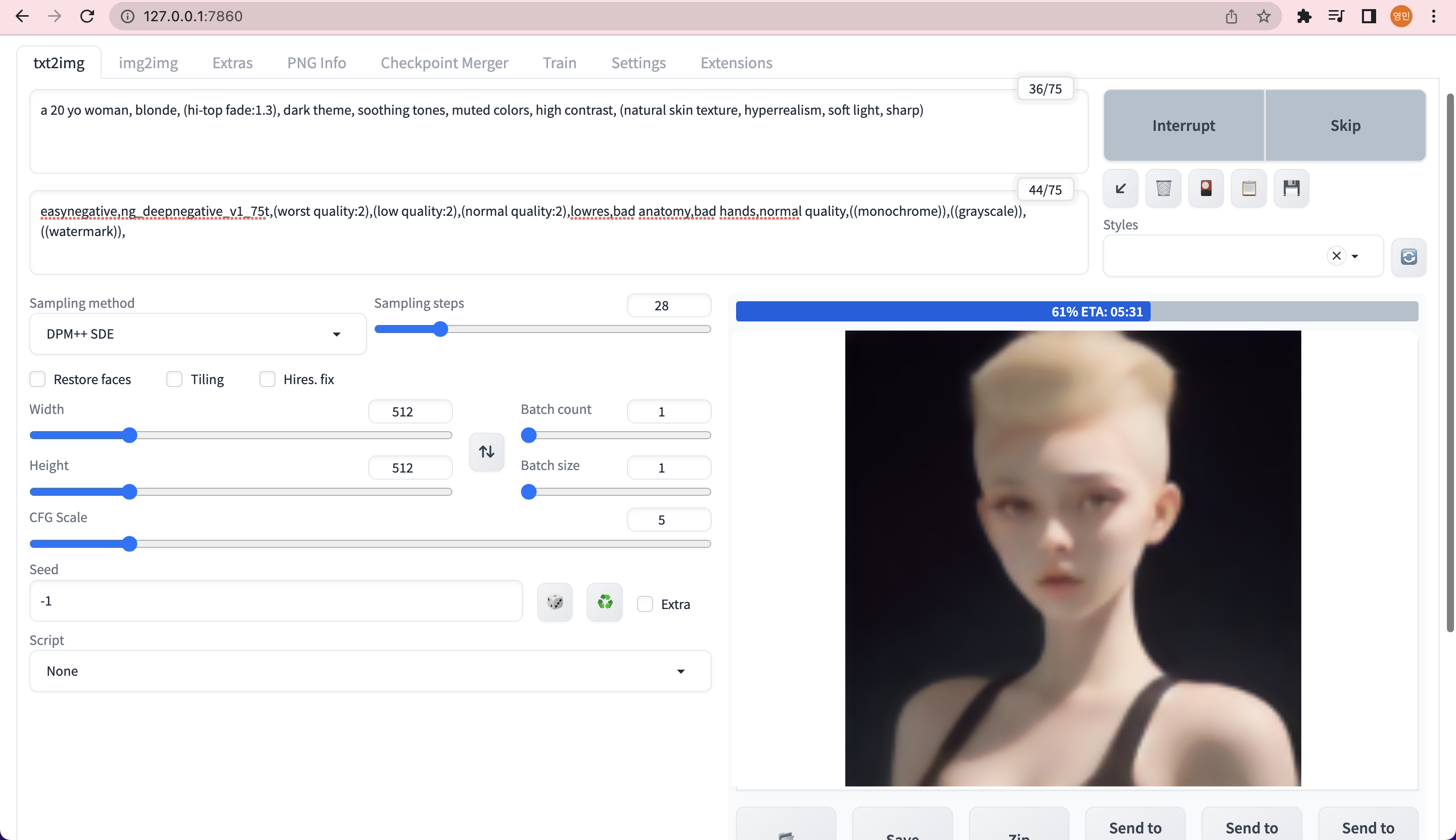Click the floppy disk save style icon
The height and width of the screenshot is (840, 1456).
coord(1291,188)
